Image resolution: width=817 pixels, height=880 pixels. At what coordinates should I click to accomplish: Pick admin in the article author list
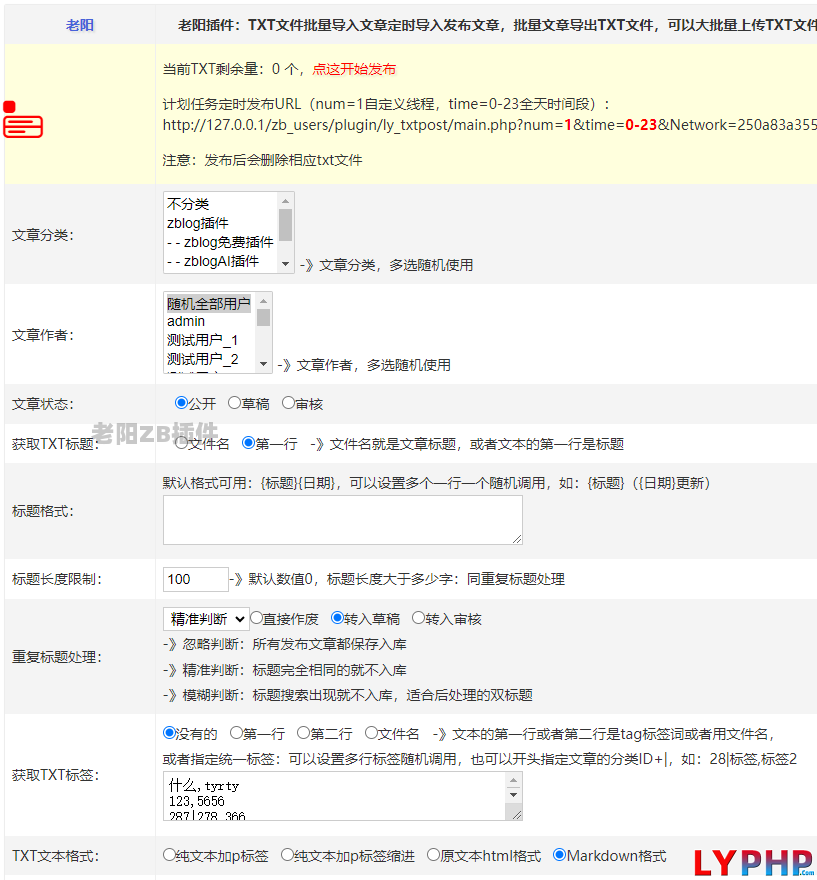(187, 321)
